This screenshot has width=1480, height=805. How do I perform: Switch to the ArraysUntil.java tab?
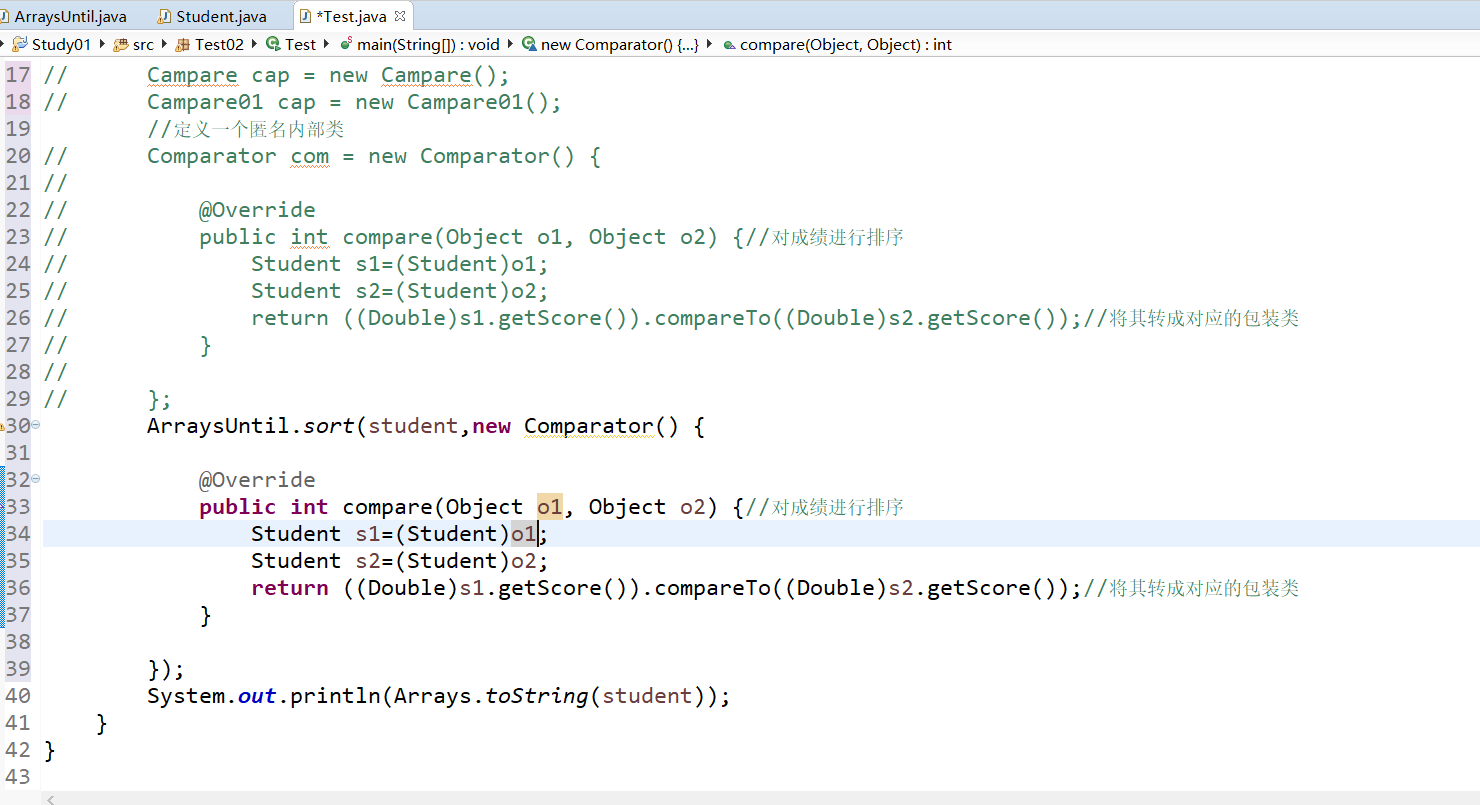tap(70, 16)
